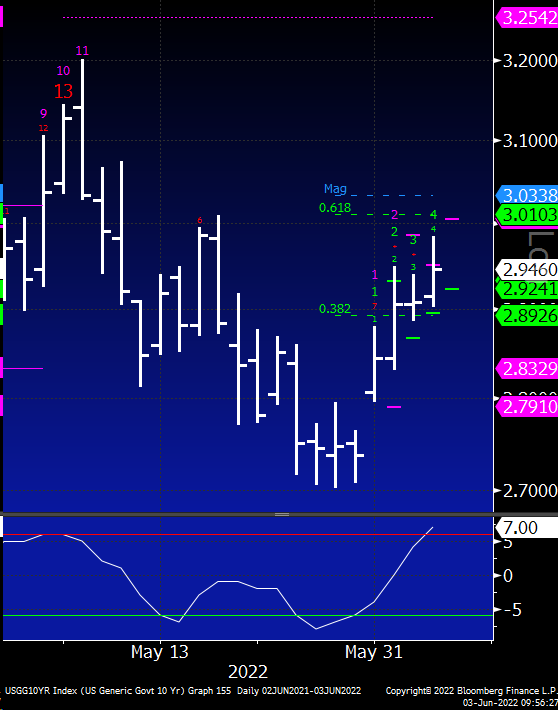
Task: Select the red overbought line in the oscillator
Action: point(248,535)
